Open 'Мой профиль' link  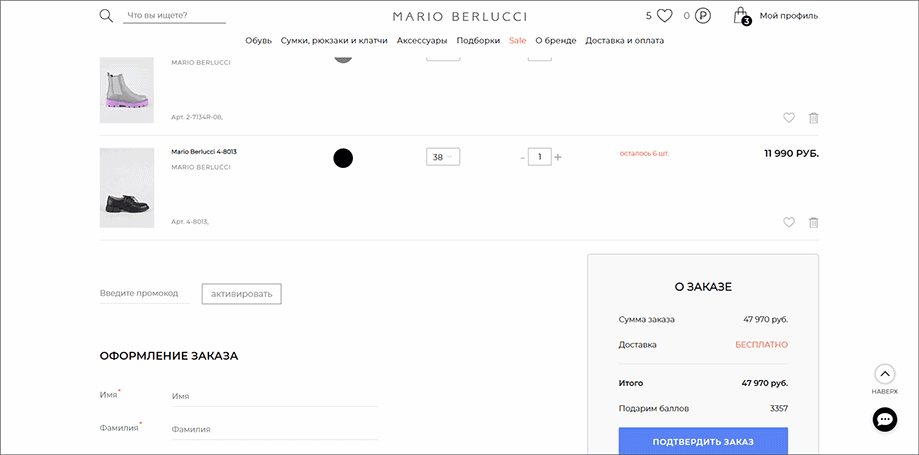tap(788, 16)
